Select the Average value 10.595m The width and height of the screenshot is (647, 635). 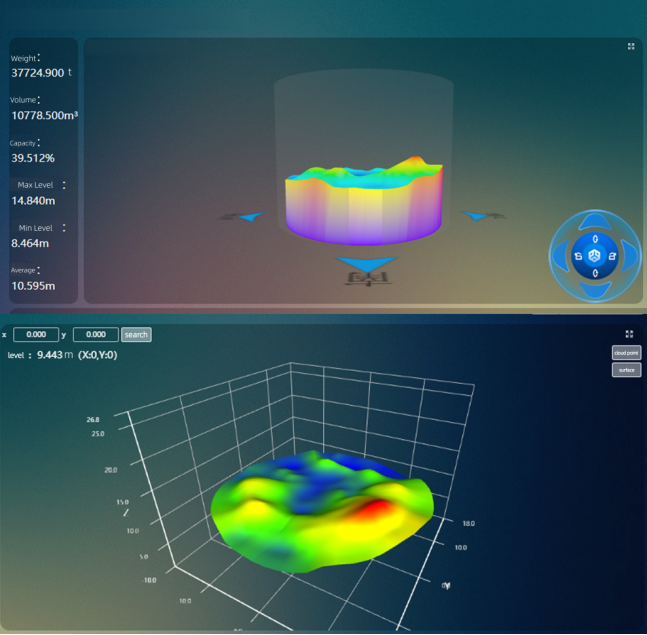pos(33,286)
